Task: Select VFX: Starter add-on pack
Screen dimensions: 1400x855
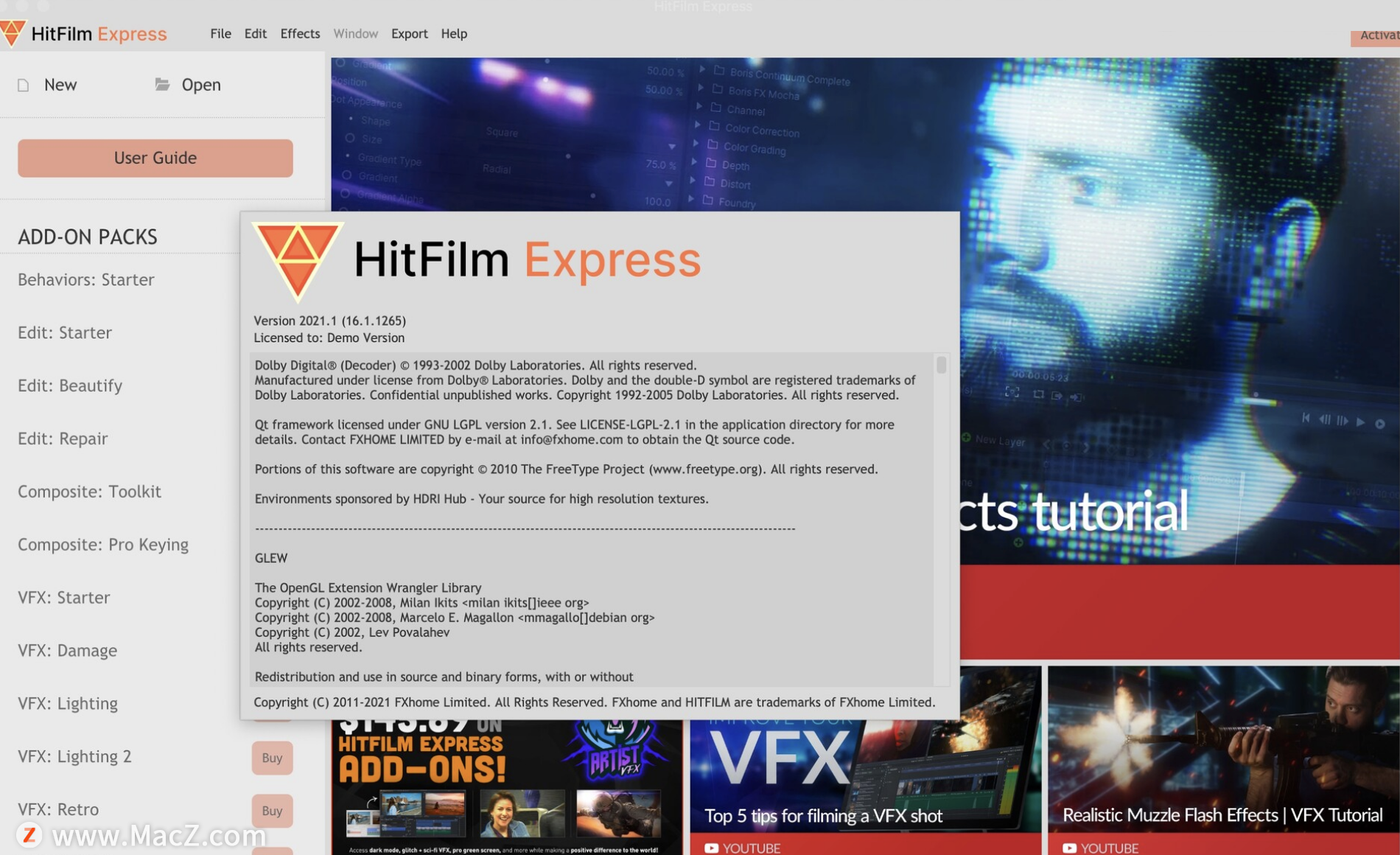Action: click(64, 598)
